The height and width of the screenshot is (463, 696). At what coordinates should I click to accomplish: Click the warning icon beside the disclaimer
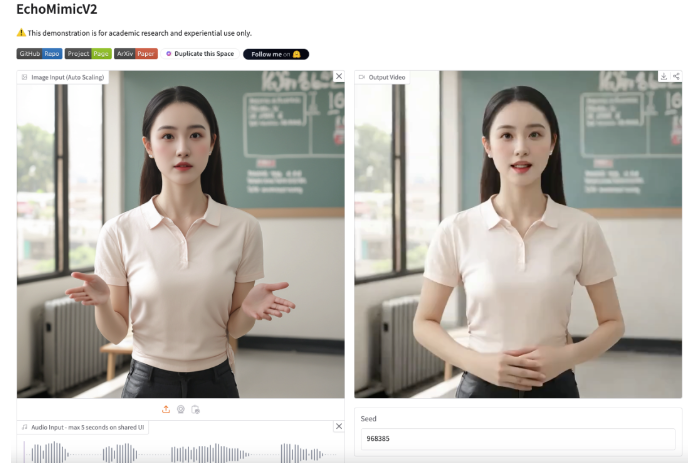21,33
